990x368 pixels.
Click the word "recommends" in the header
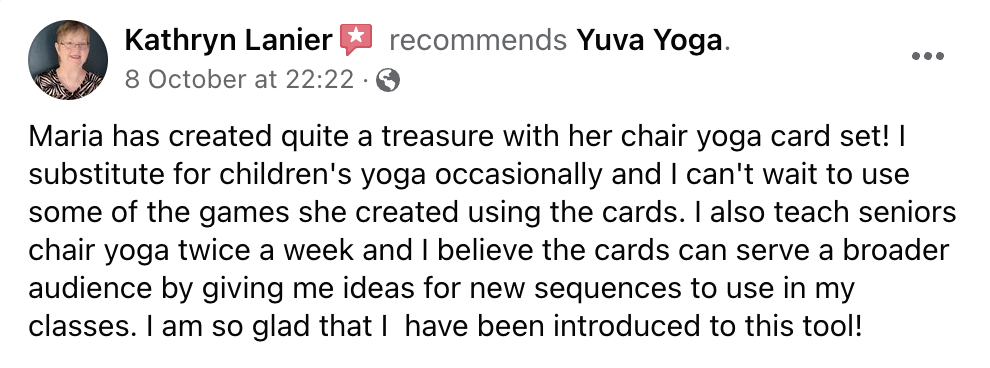click(x=478, y=41)
